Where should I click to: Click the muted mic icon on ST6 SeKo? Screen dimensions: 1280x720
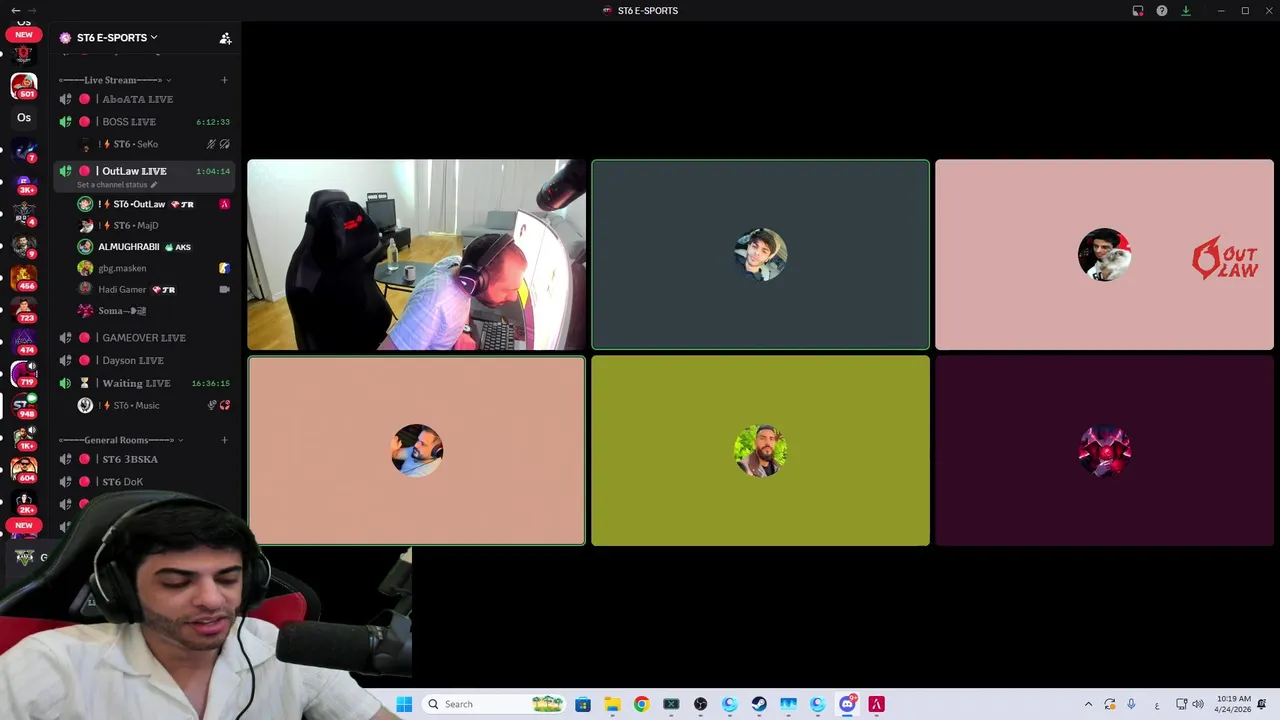coord(211,144)
